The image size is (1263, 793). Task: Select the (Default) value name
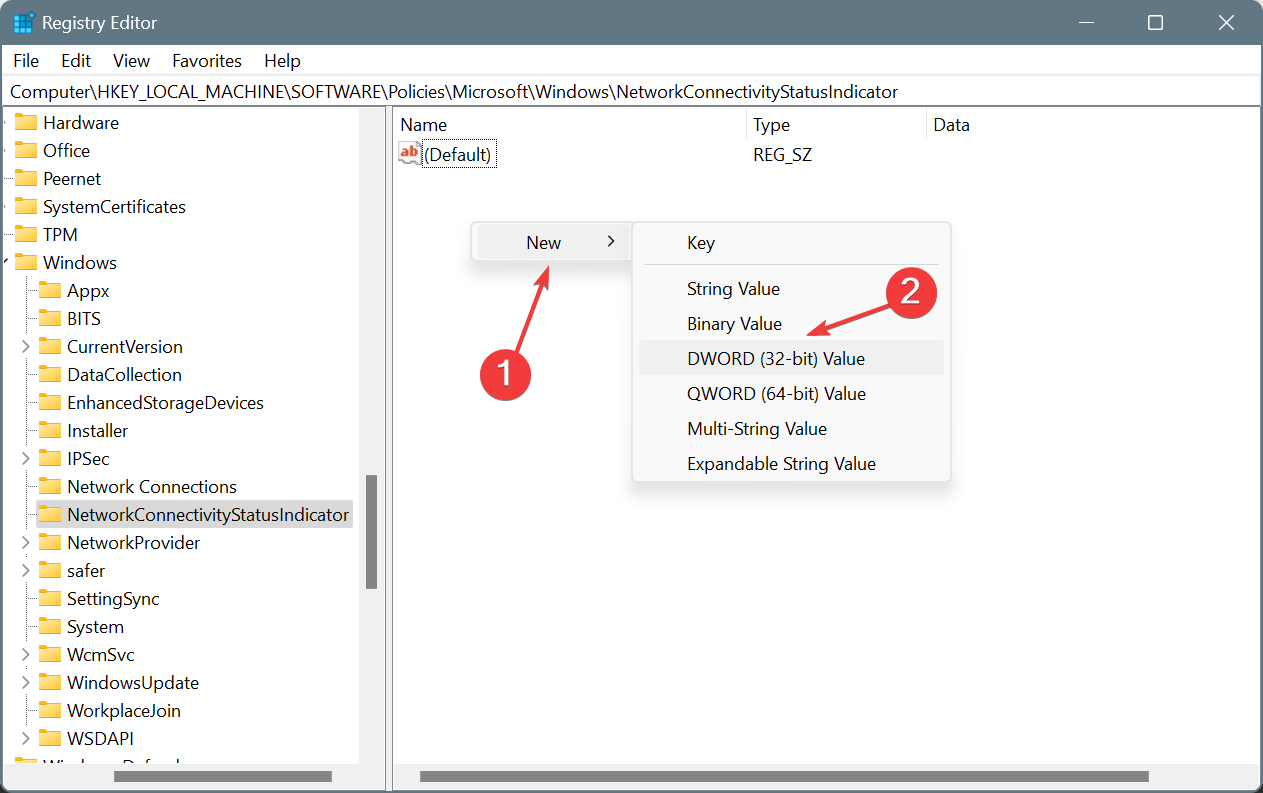coord(459,155)
